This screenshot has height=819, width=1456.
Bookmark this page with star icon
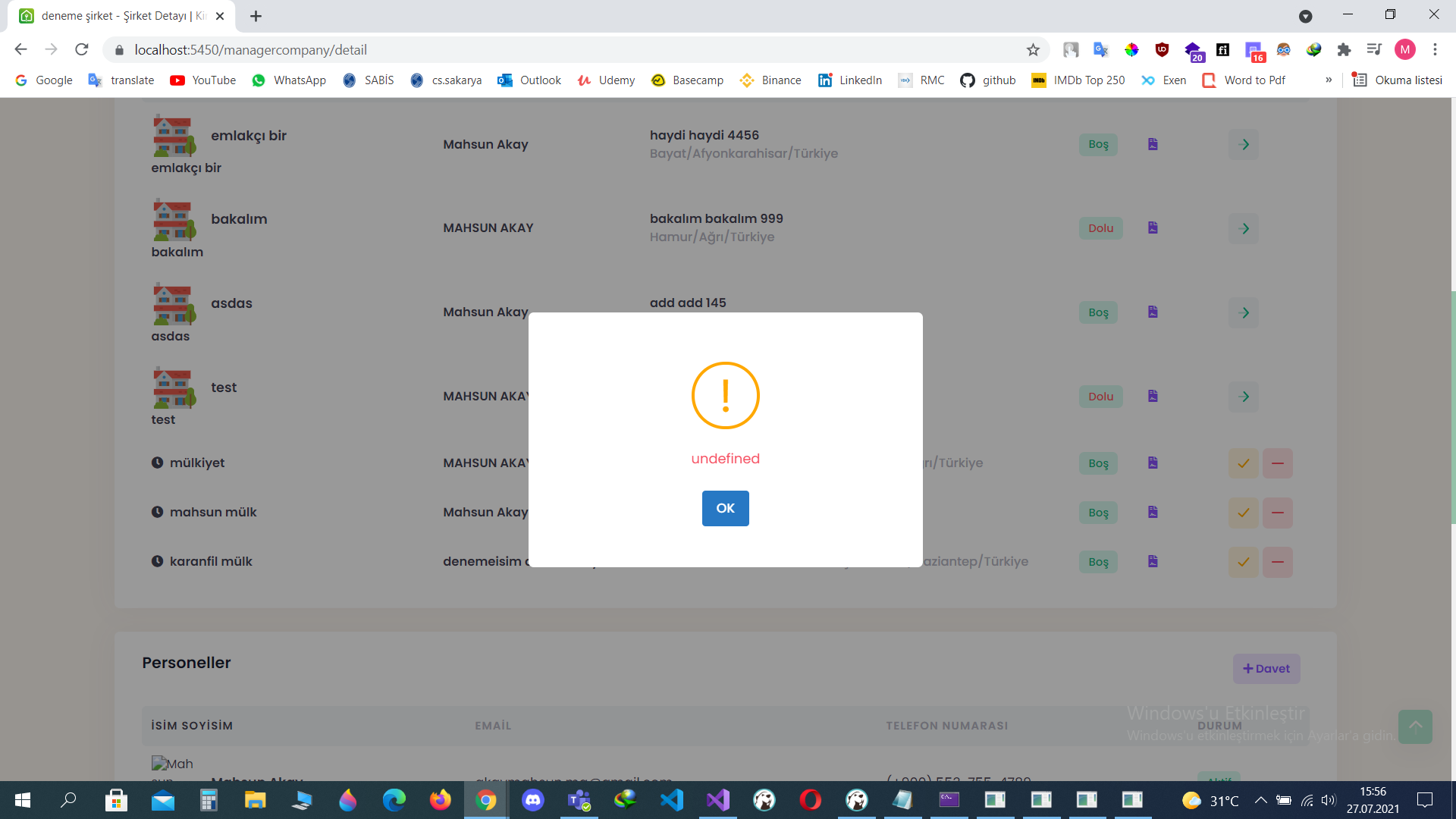click(x=1033, y=49)
